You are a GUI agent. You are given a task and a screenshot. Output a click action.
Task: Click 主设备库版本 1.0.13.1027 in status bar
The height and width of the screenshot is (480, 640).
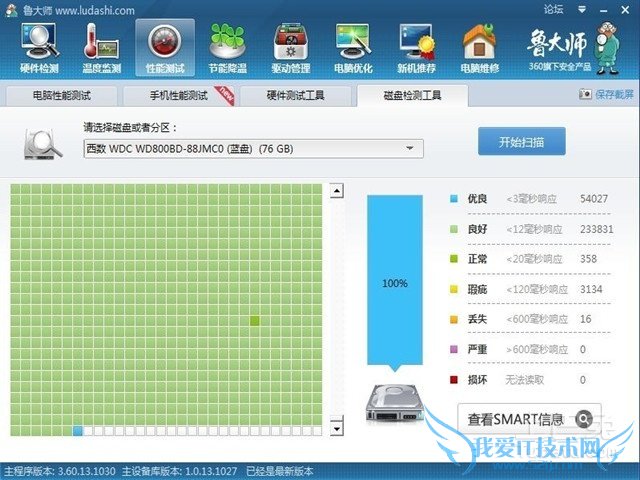(179, 471)
